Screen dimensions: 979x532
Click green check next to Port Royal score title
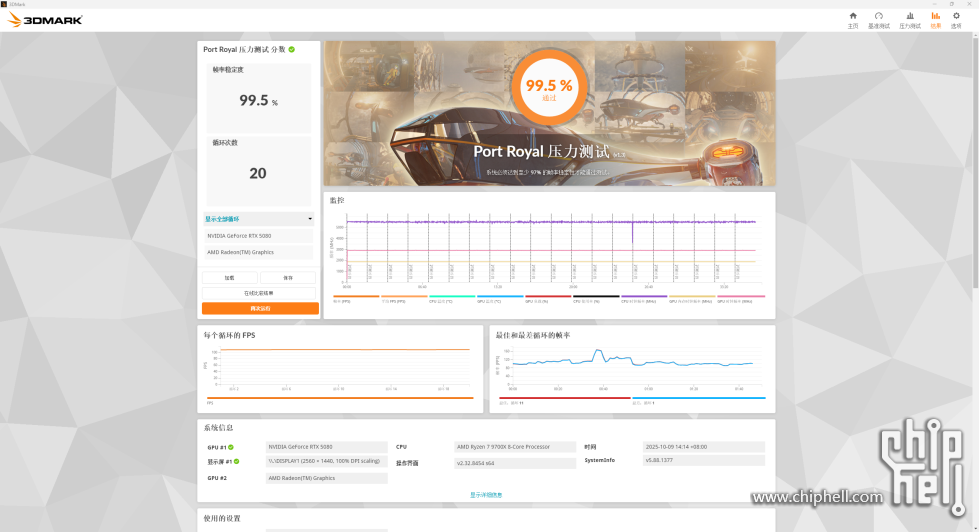point(292,49)
